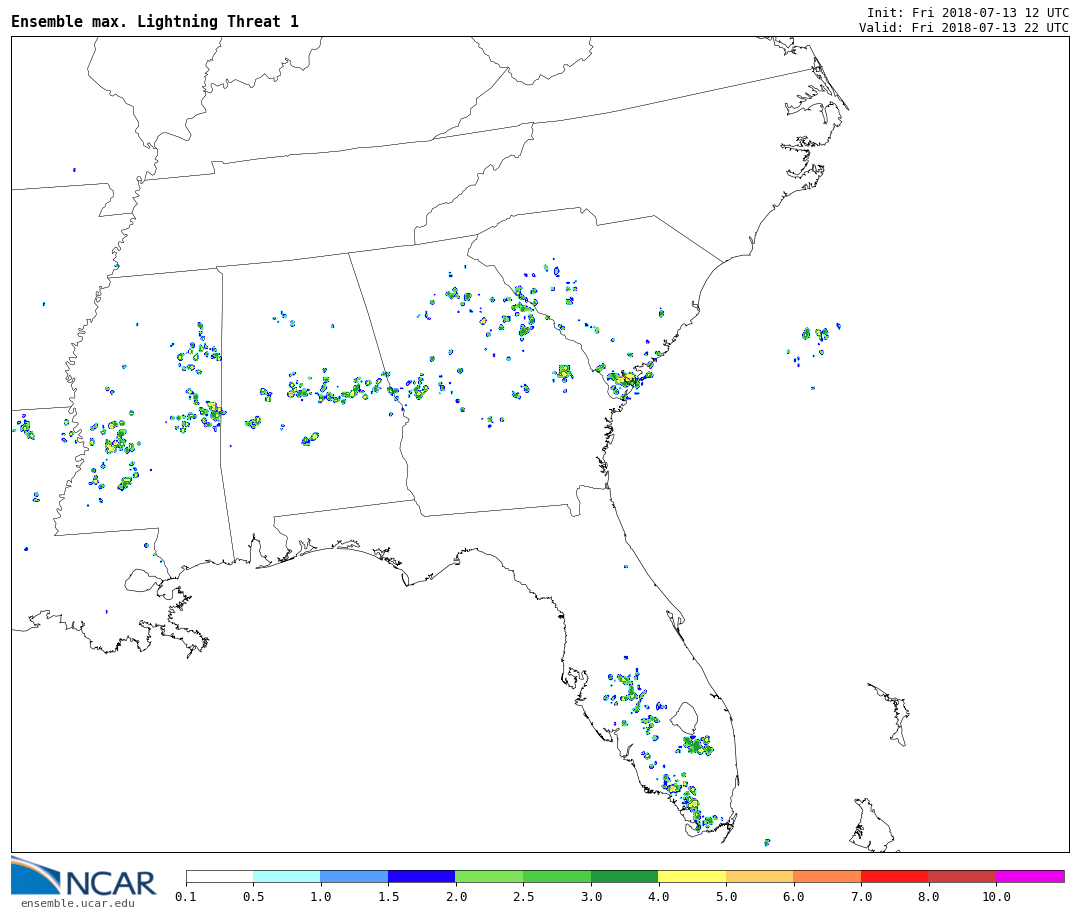Select the Valid time label
Screen dimensions: 1080x915
(x=963, y=28)
